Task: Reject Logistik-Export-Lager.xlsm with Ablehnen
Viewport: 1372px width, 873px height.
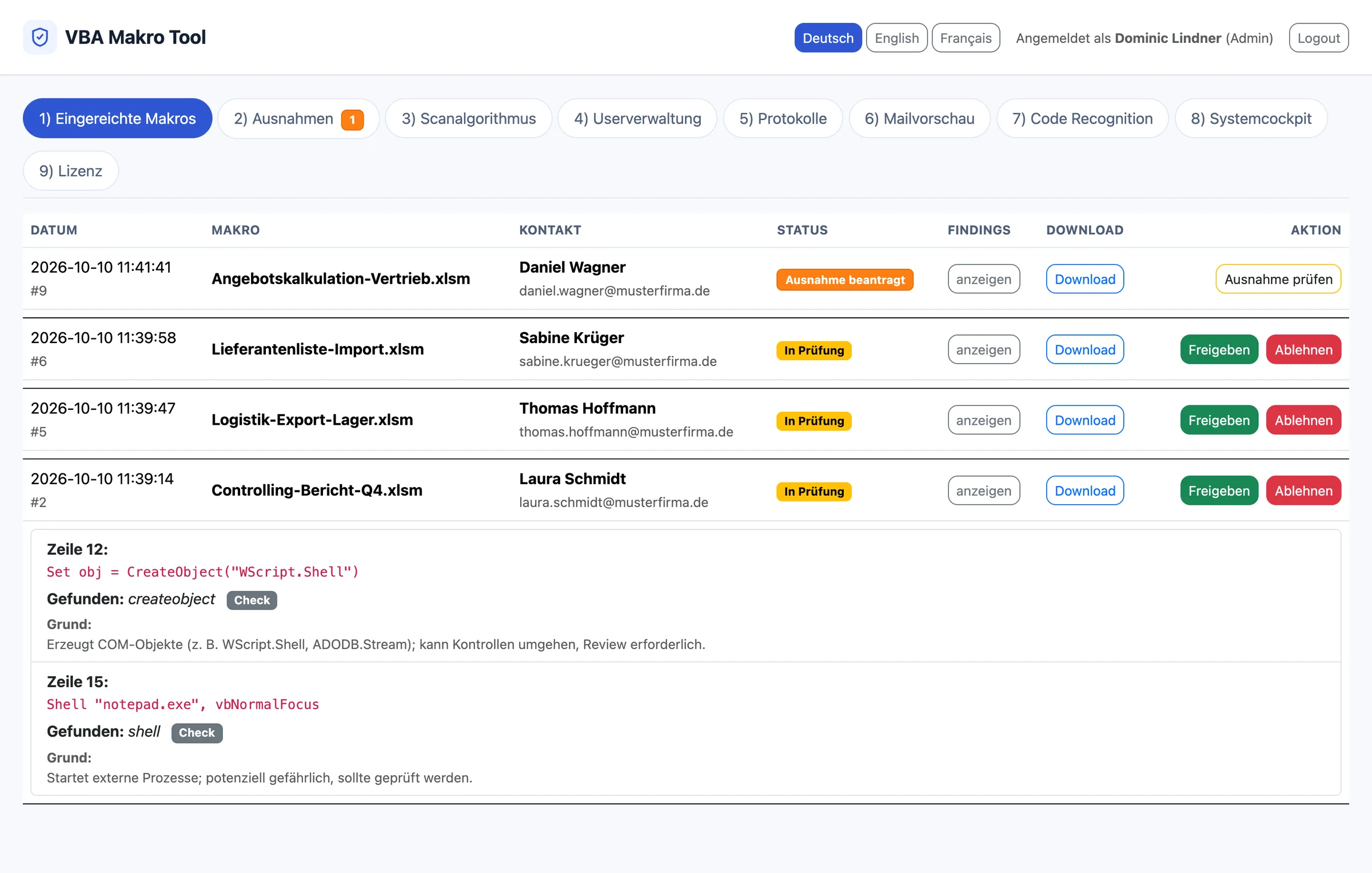Action: 1303,420
